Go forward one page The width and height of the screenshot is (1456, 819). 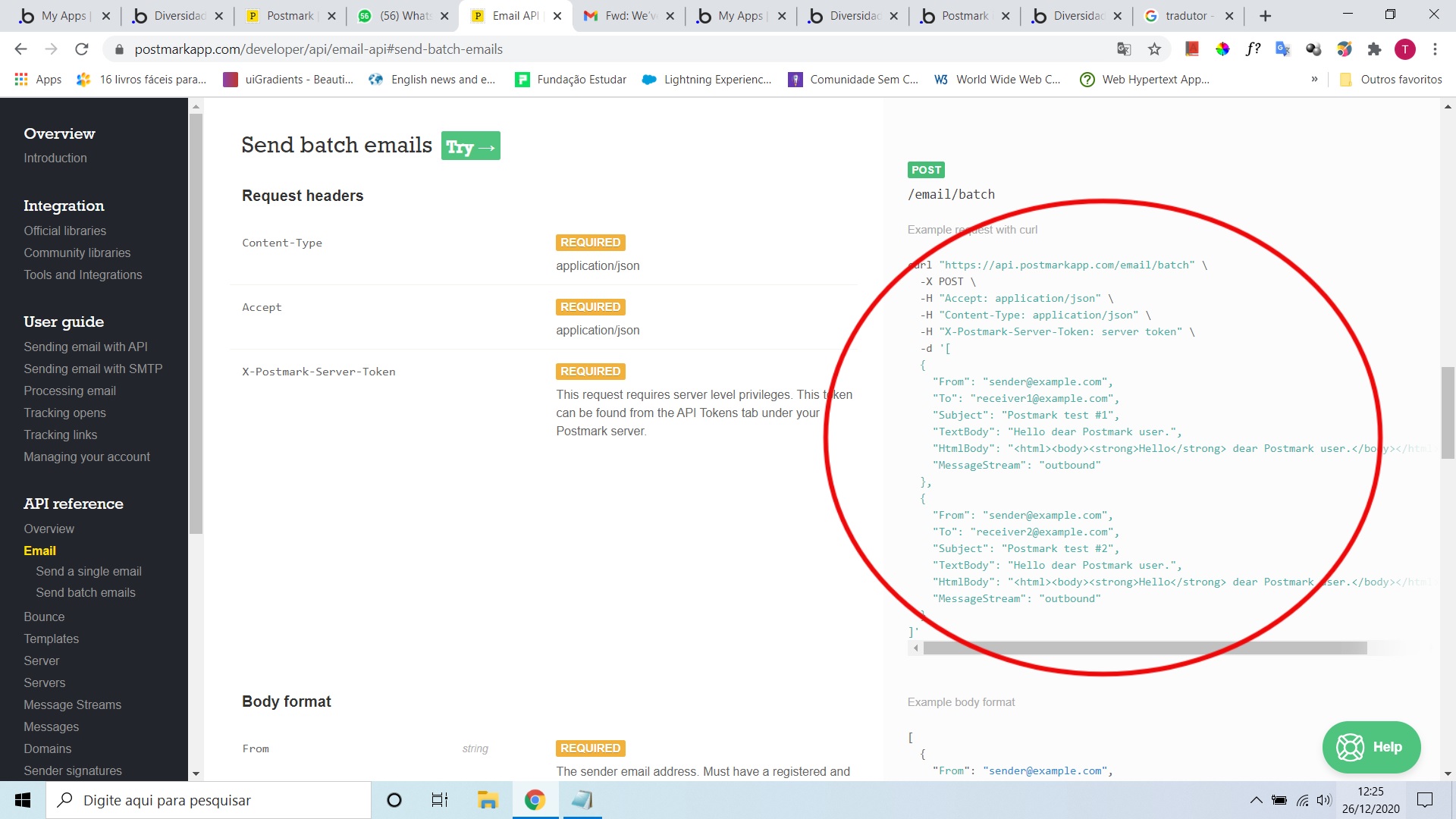[51, 49]
